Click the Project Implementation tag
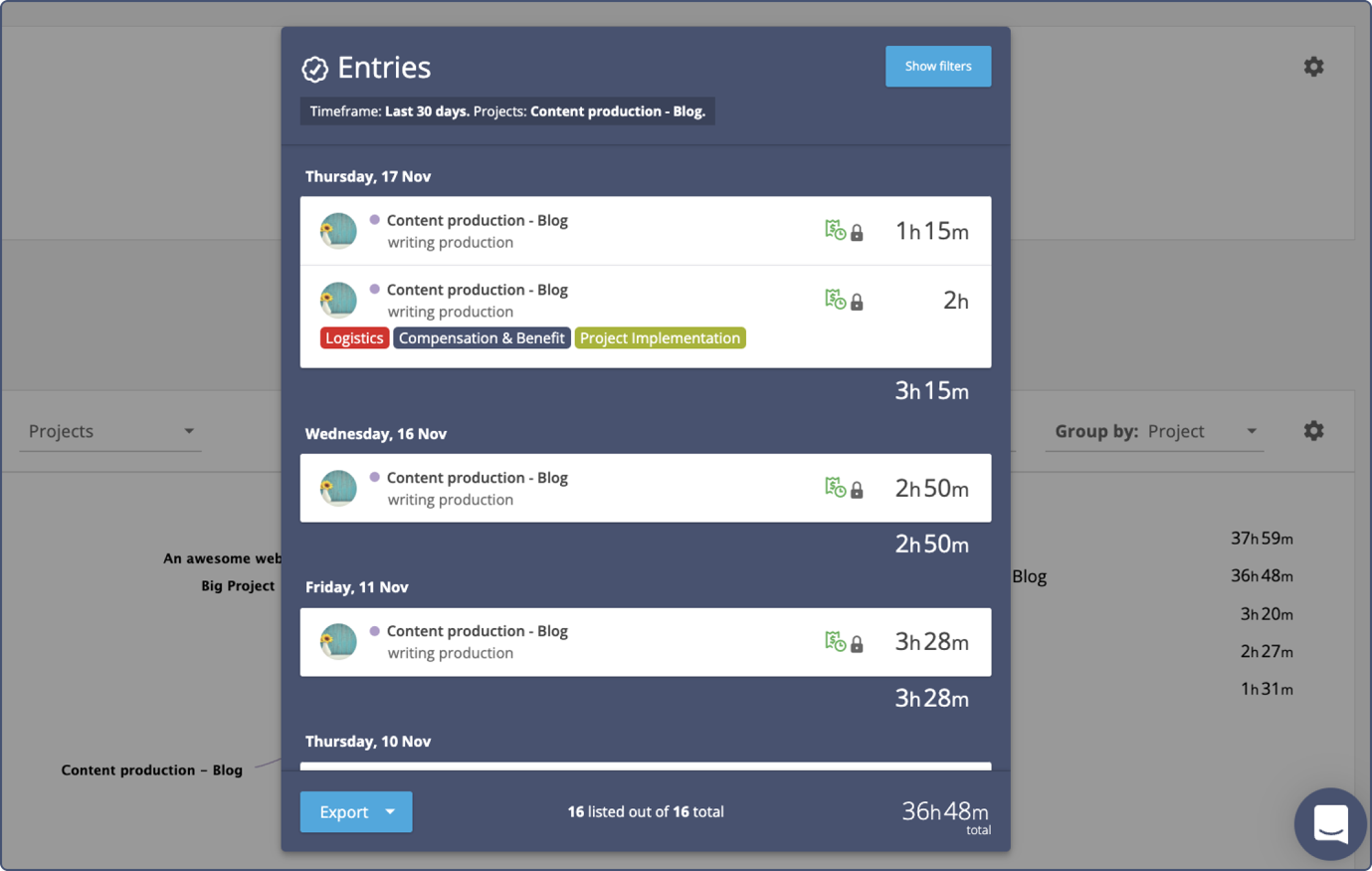The height and width of the screenshot is (871, 1372). pyautogui.click(x=660, y=338)
